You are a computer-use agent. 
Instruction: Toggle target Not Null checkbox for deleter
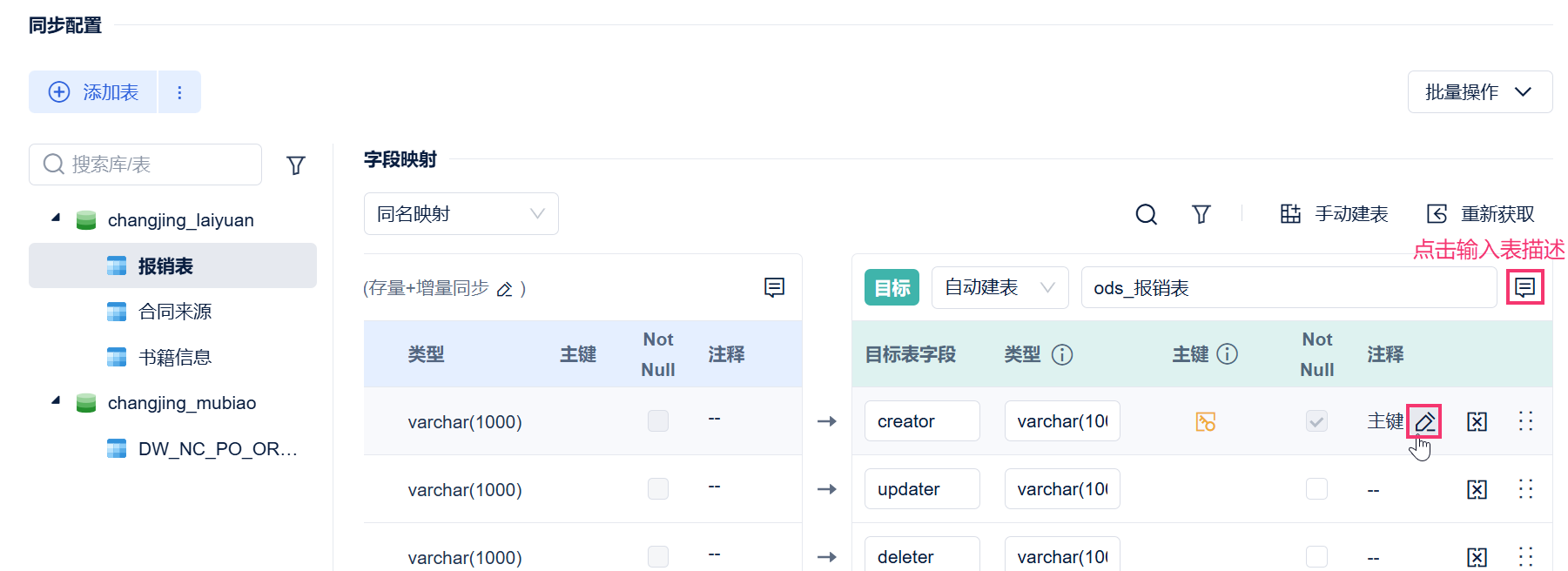pyautogui.click(x=1316, y=557)
